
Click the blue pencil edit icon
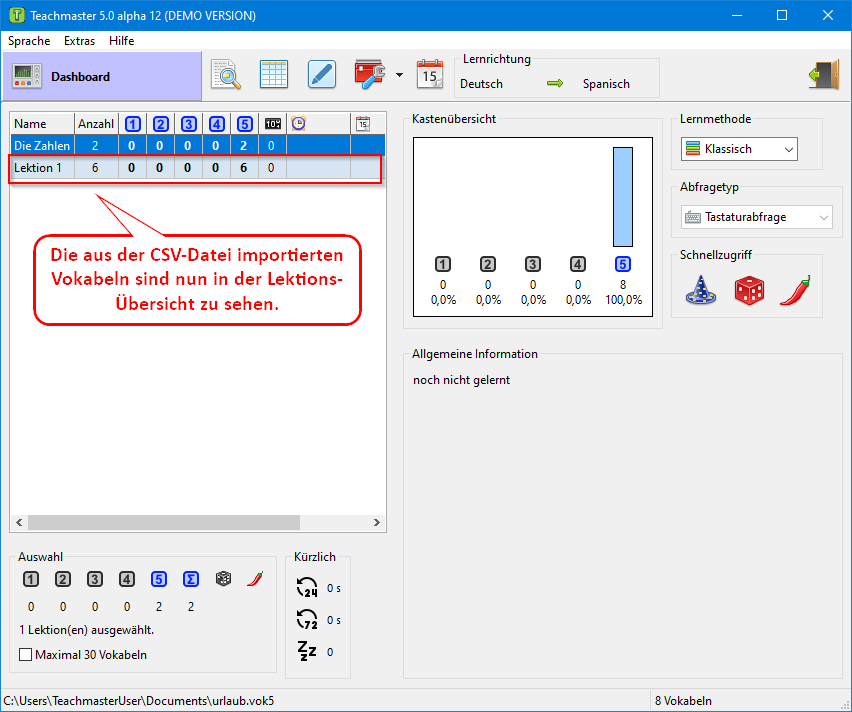point(321,75)
